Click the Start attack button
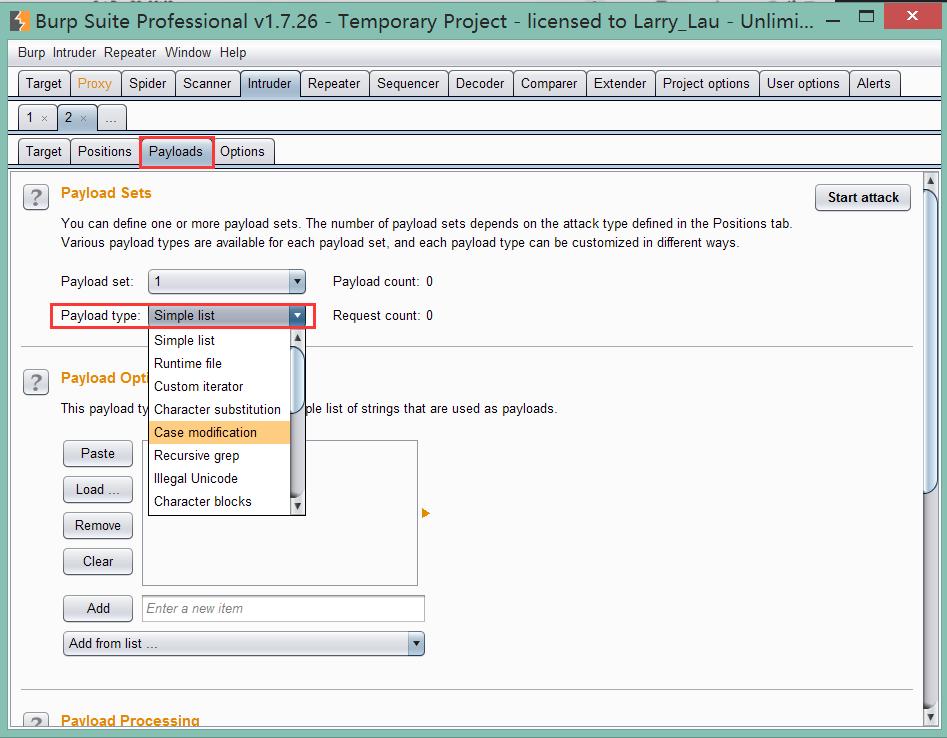Viewport: 947px width, 738px height. tap(863, 197)
